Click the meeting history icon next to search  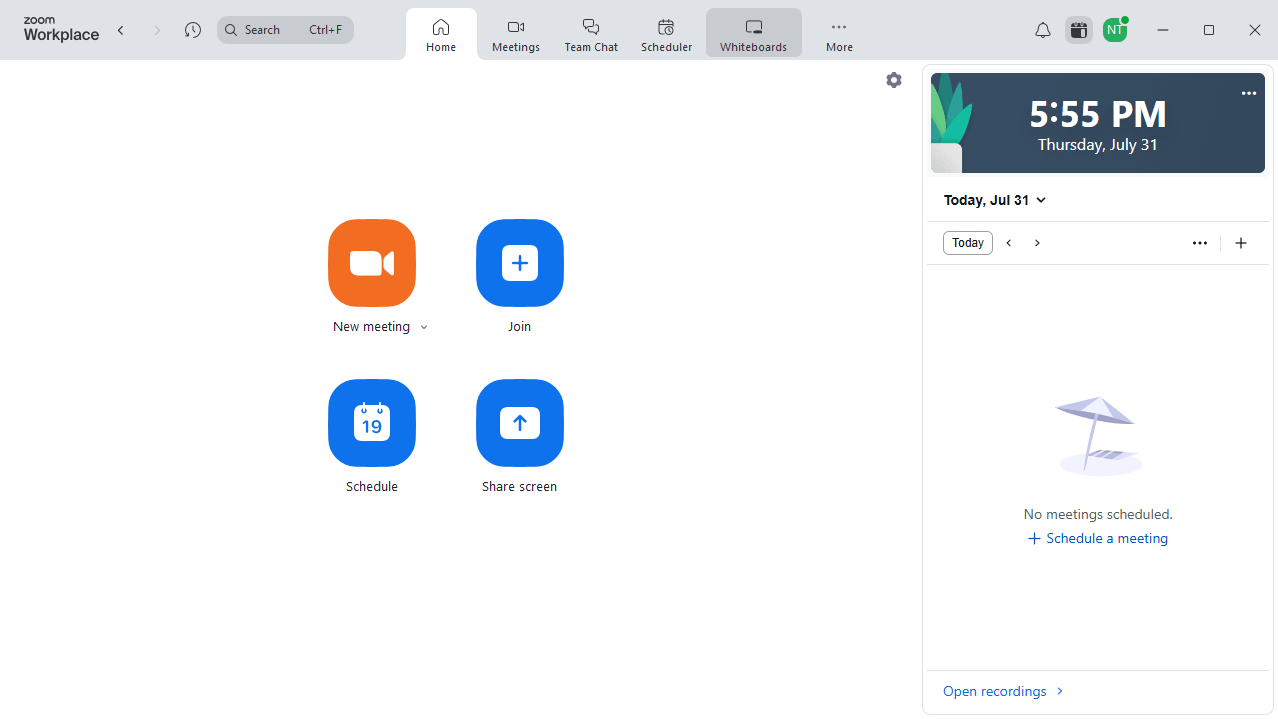click(x=192, y=29)
